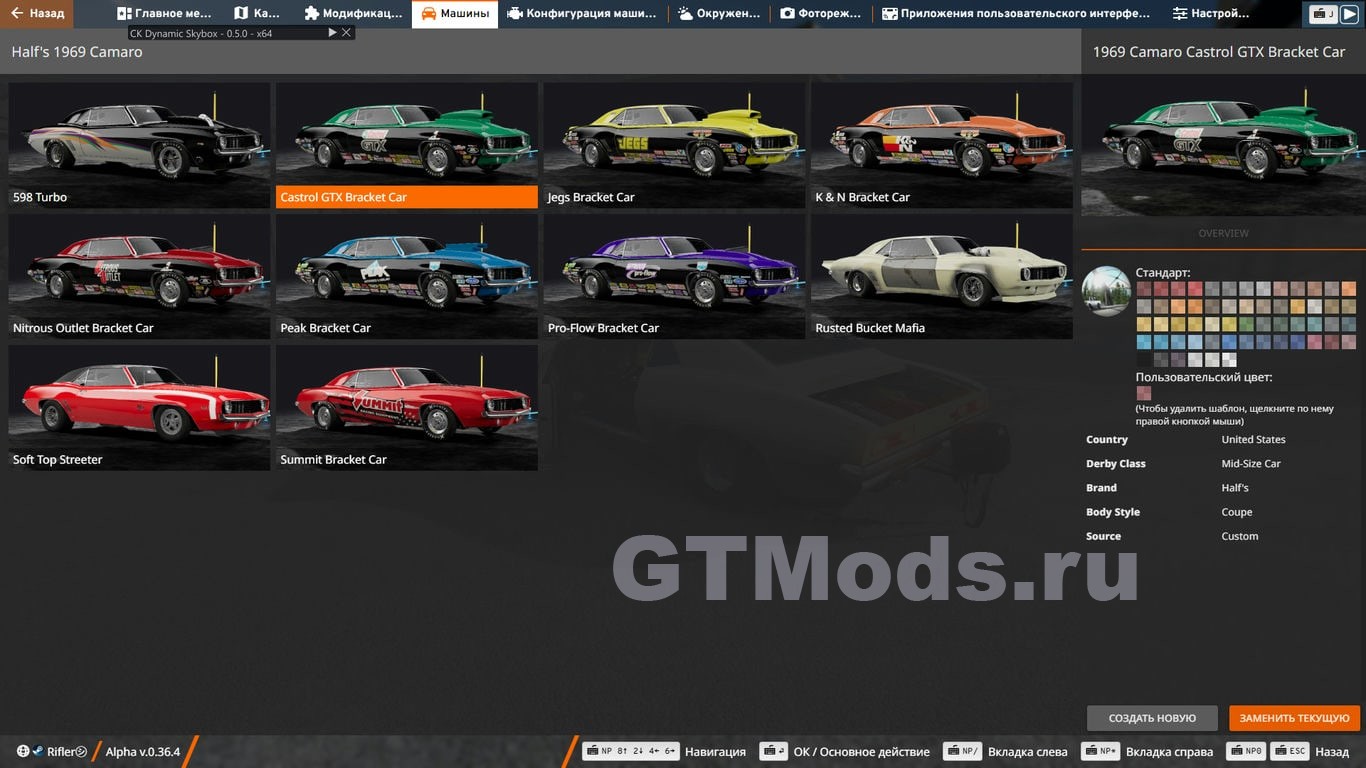Pick the Rusted Bucket Mafia configuration
The image size is (1366, 768).
click(x=942, y=276)
